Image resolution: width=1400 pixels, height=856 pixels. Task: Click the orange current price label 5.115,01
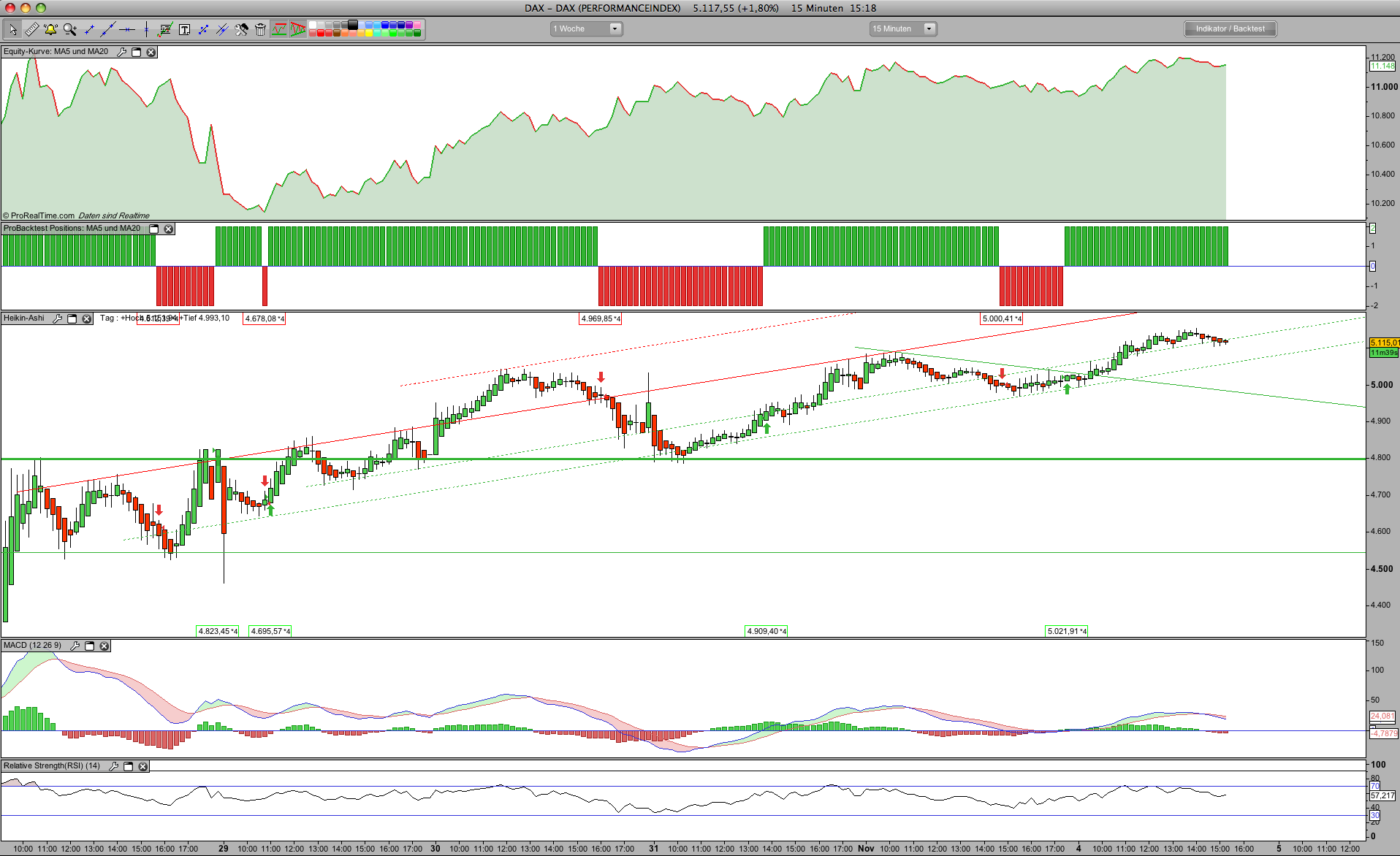pos(1385,343)
